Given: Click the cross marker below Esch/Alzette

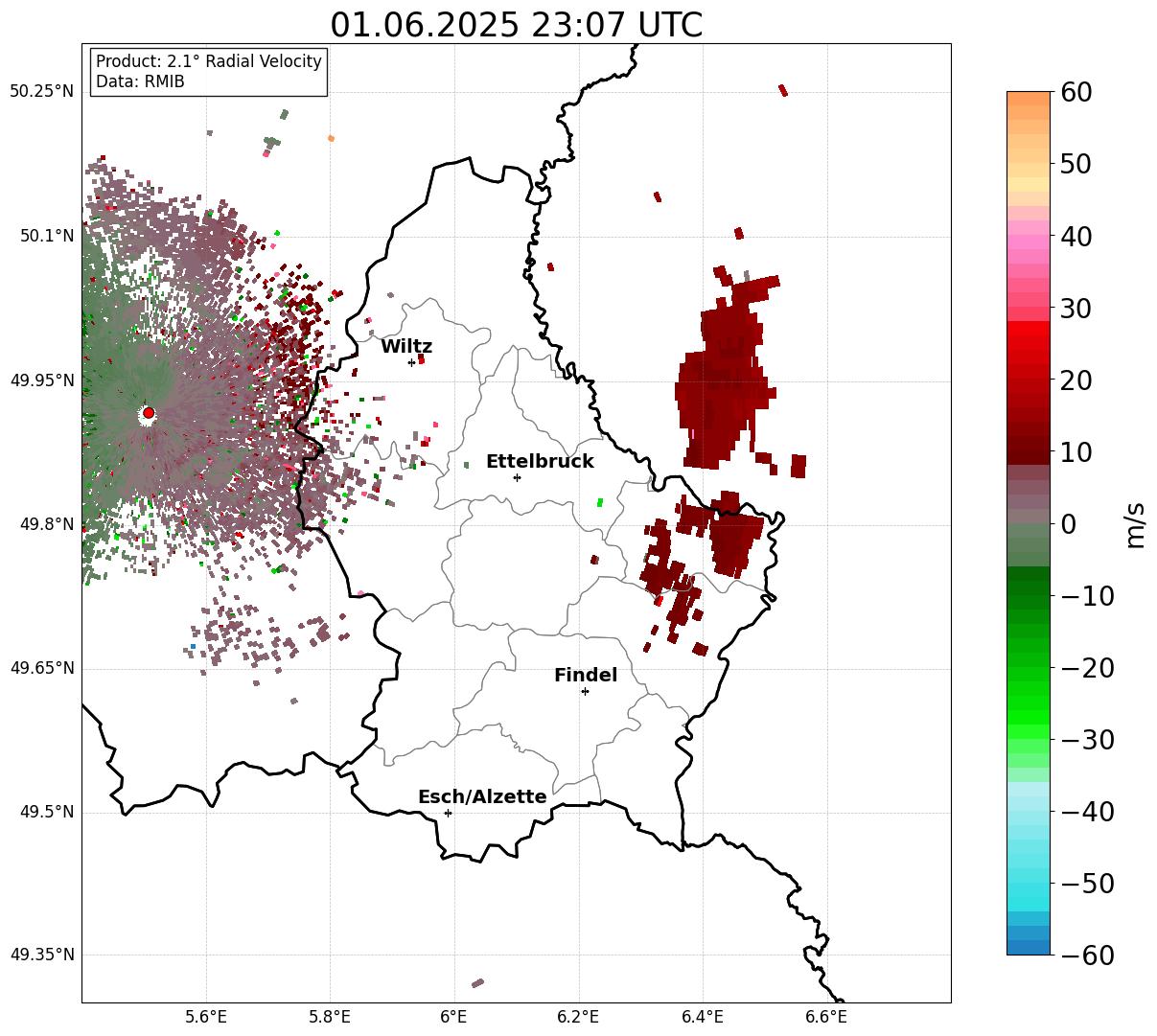Looking at the screenshot, I should pyautogui.click(x=448, y=813).
